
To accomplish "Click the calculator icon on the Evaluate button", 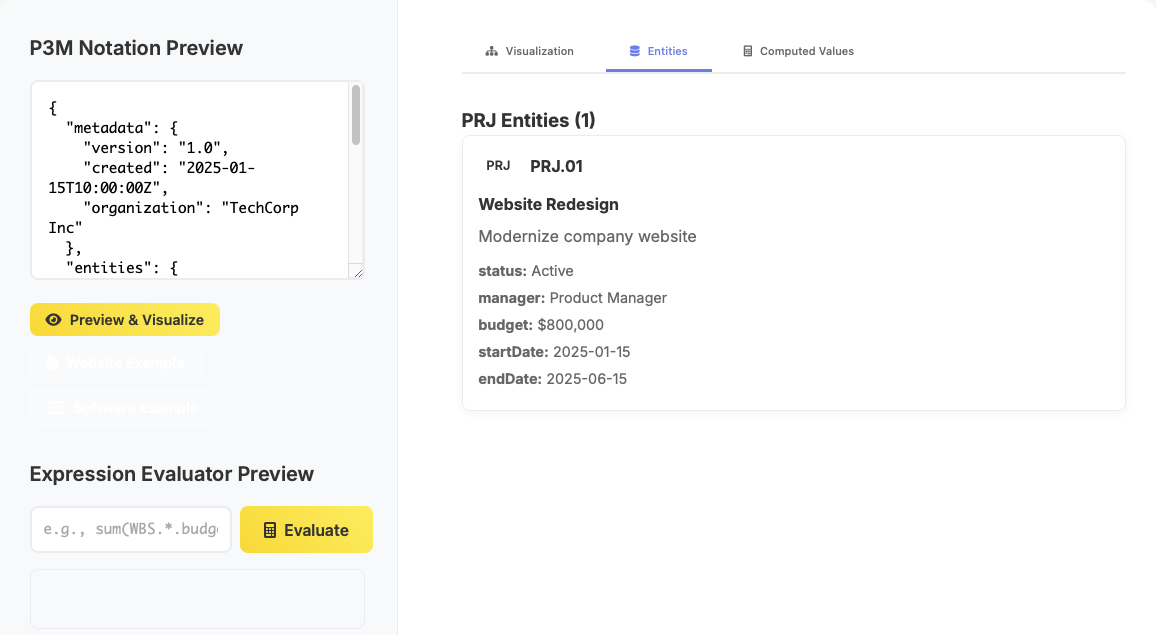I will click(267, 529).
